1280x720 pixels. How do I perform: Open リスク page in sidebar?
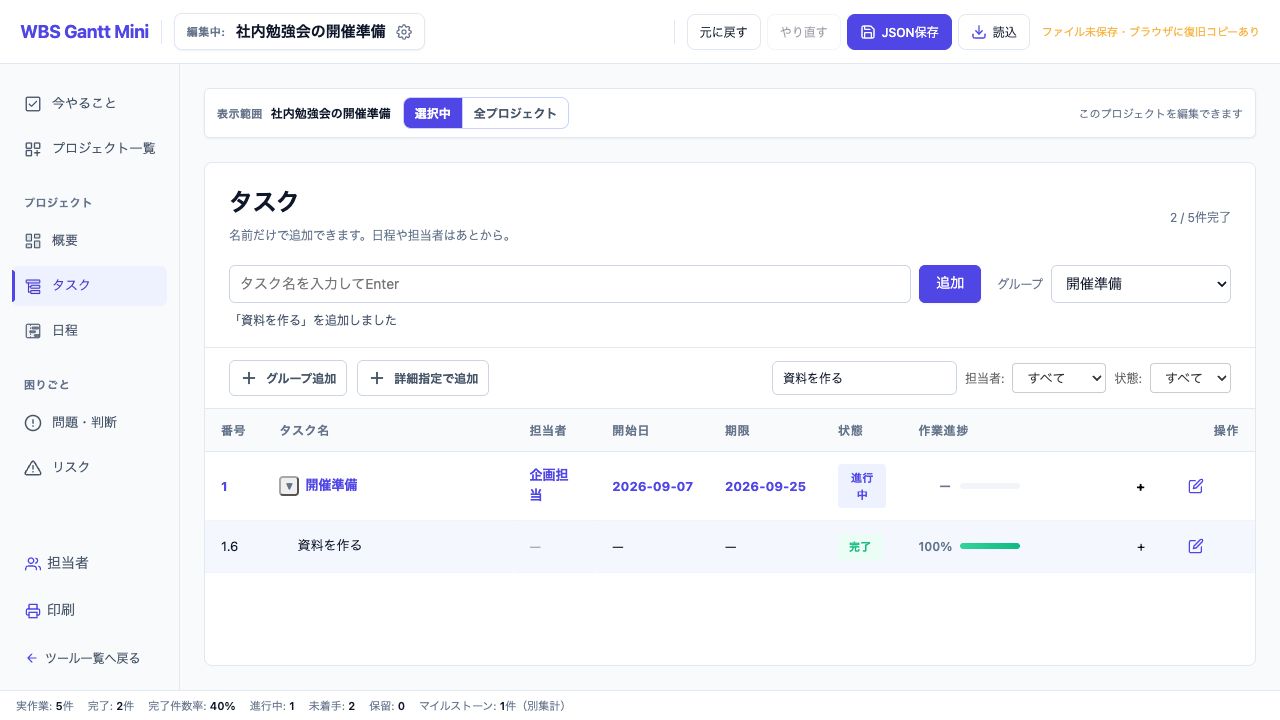tap(89, 467)
